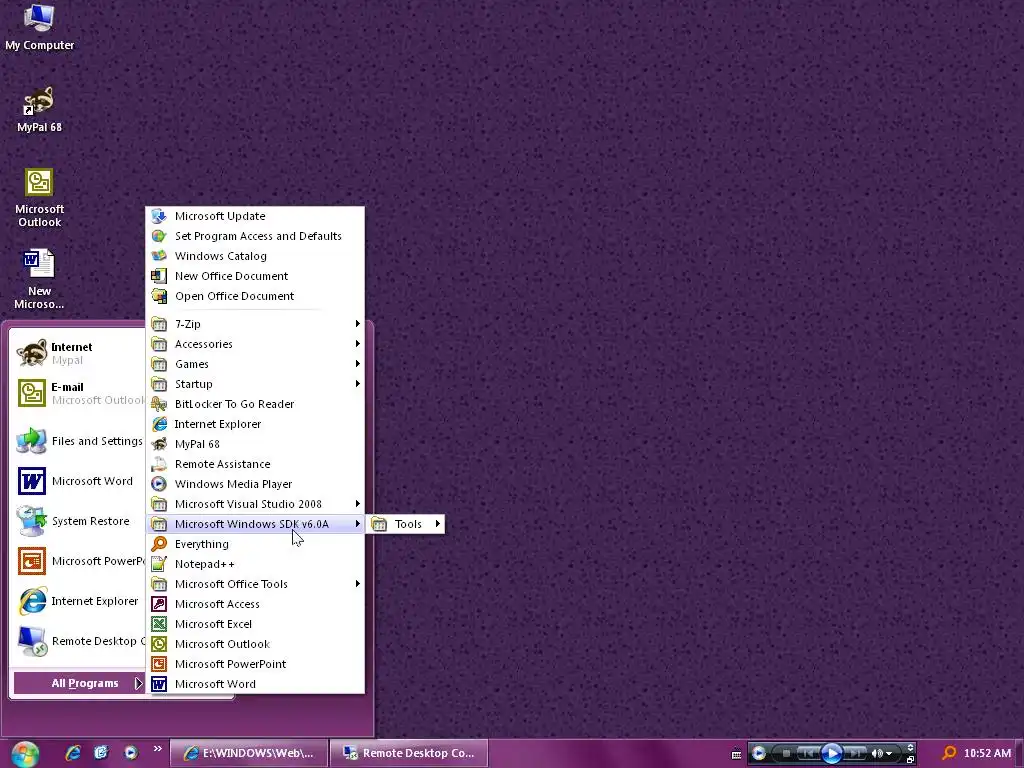Expand Microsoft Visual Studio 2008 folder
1024x768 pixels.
(255, 504)
